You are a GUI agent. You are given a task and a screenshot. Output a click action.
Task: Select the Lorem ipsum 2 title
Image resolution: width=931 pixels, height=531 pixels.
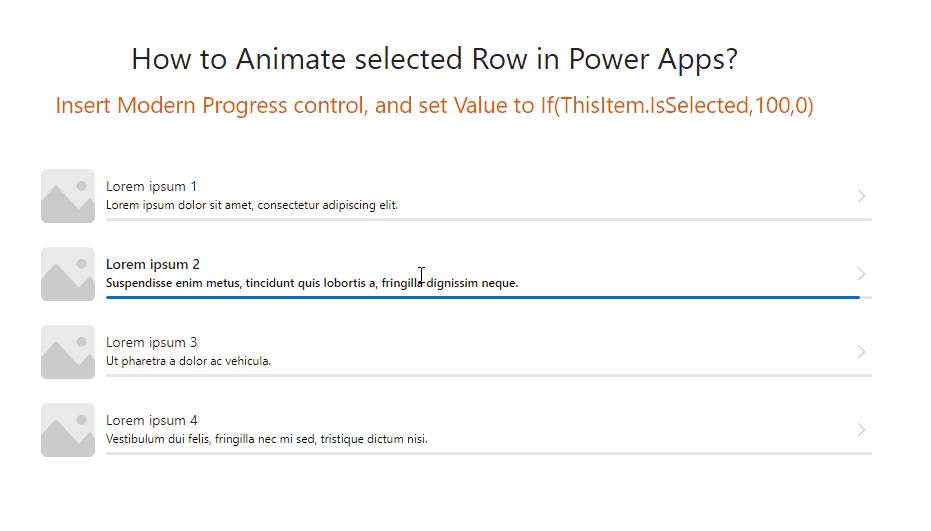point(153,264)
